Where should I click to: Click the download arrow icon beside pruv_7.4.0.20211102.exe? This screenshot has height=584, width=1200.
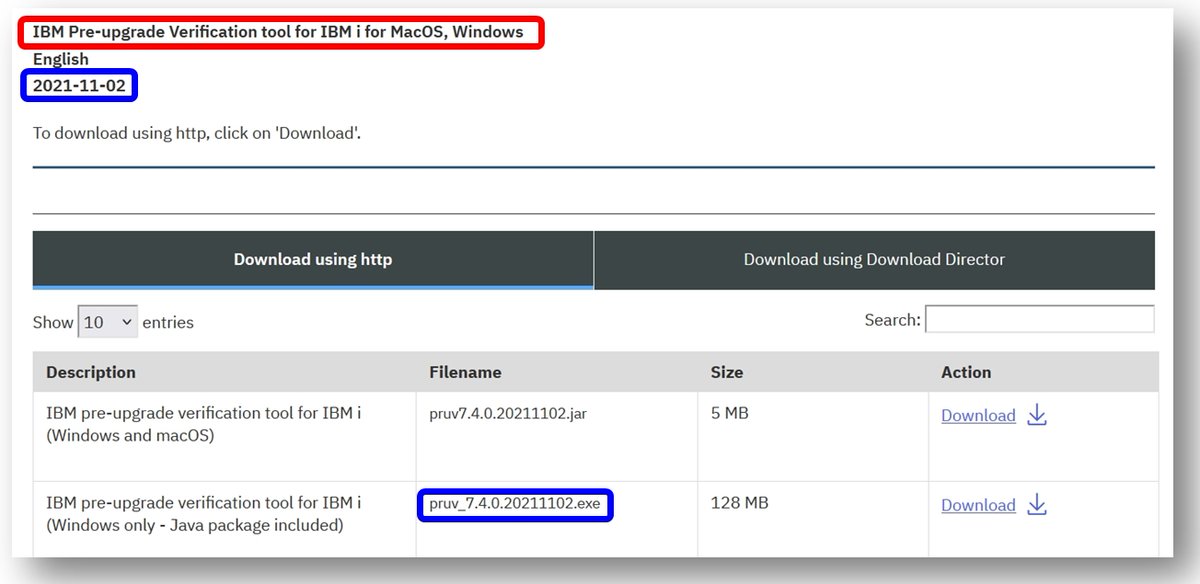click(1037, 505)
